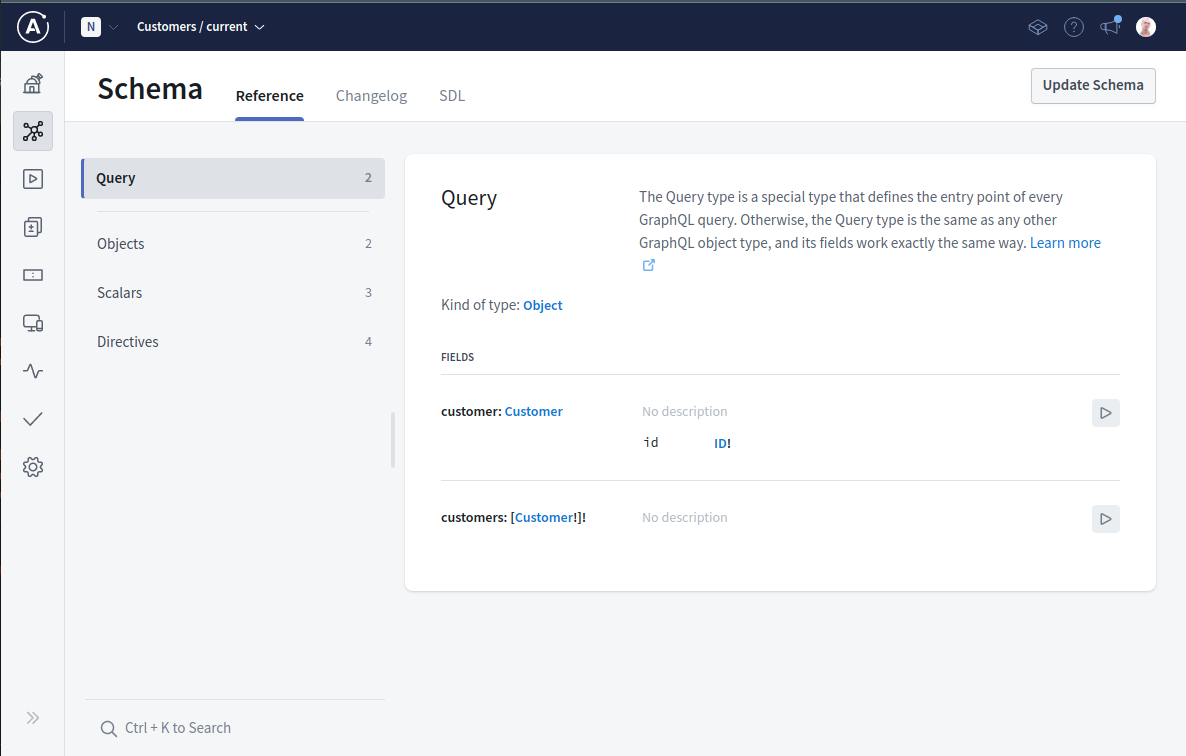Click the Apollo logo in top bar
Image resolution: width=1186 pixels, height=756 pixels.
point(34,27)
